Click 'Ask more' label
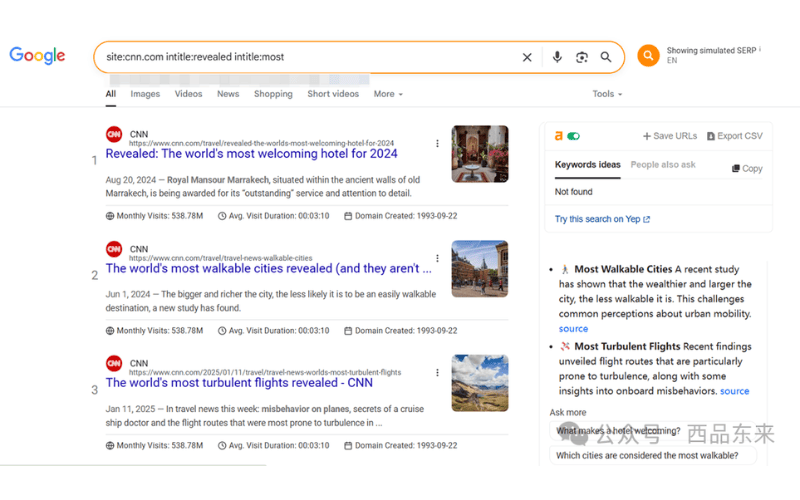 [568, 412]
